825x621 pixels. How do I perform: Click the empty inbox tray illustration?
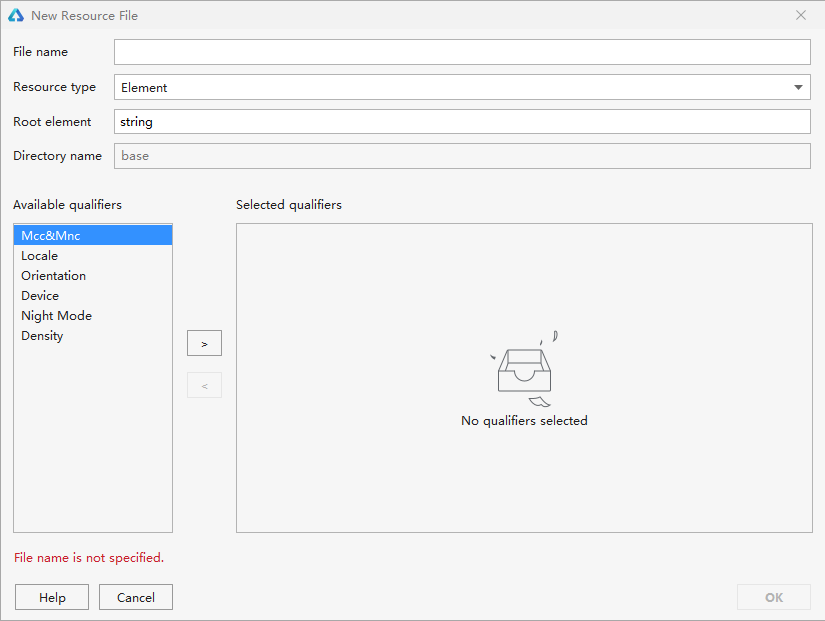(524, 370)
